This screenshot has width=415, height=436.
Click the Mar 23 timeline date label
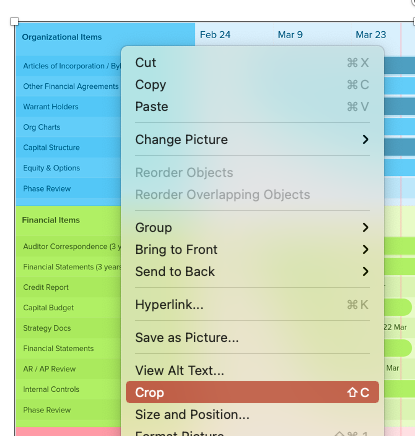[371, 35]
